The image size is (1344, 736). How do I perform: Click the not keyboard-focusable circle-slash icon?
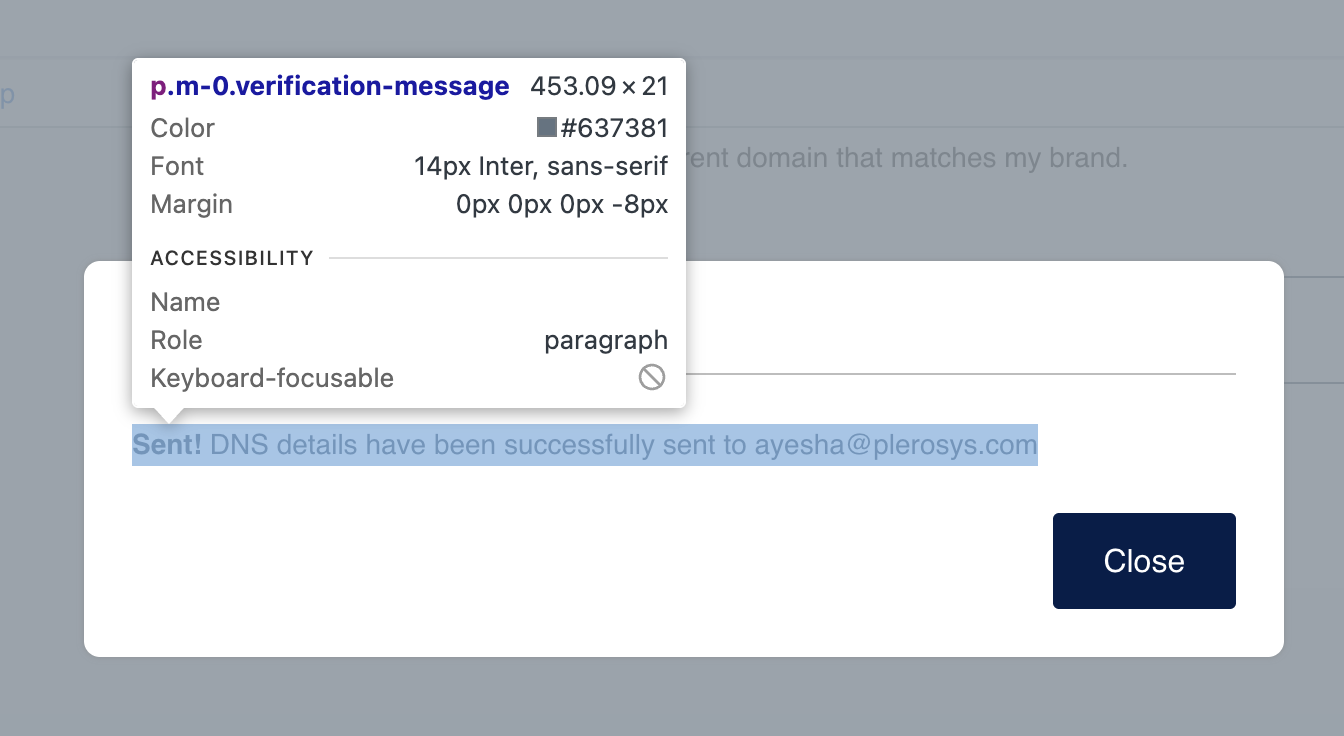[652, 377]
